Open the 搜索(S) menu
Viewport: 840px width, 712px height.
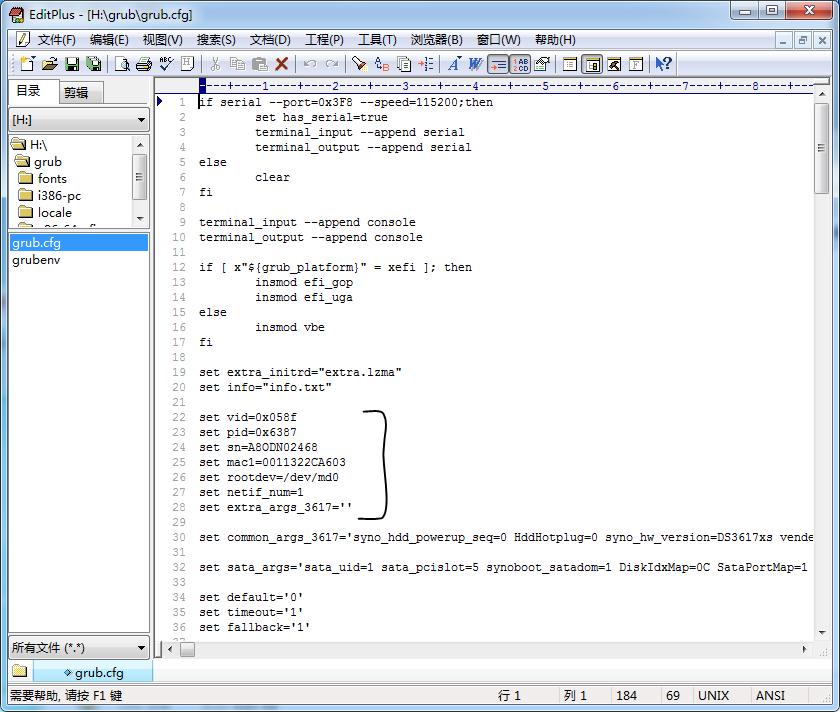(216, 40)
